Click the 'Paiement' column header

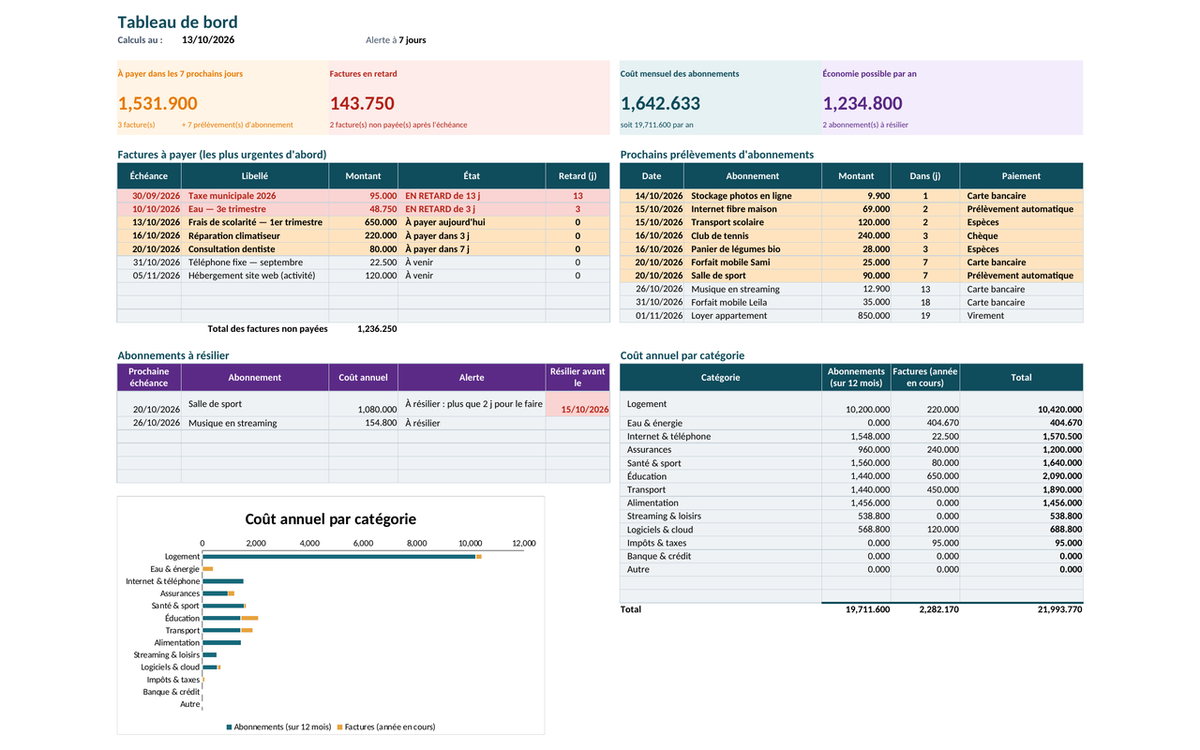[x=1021, y=176]
